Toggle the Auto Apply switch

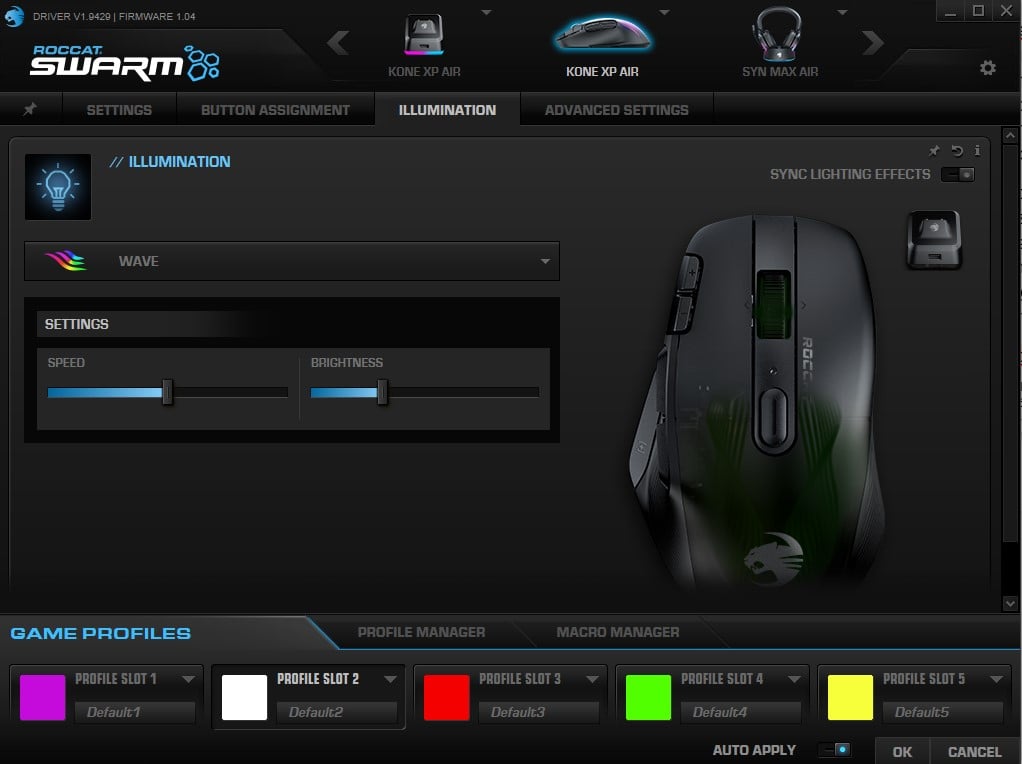834,750
